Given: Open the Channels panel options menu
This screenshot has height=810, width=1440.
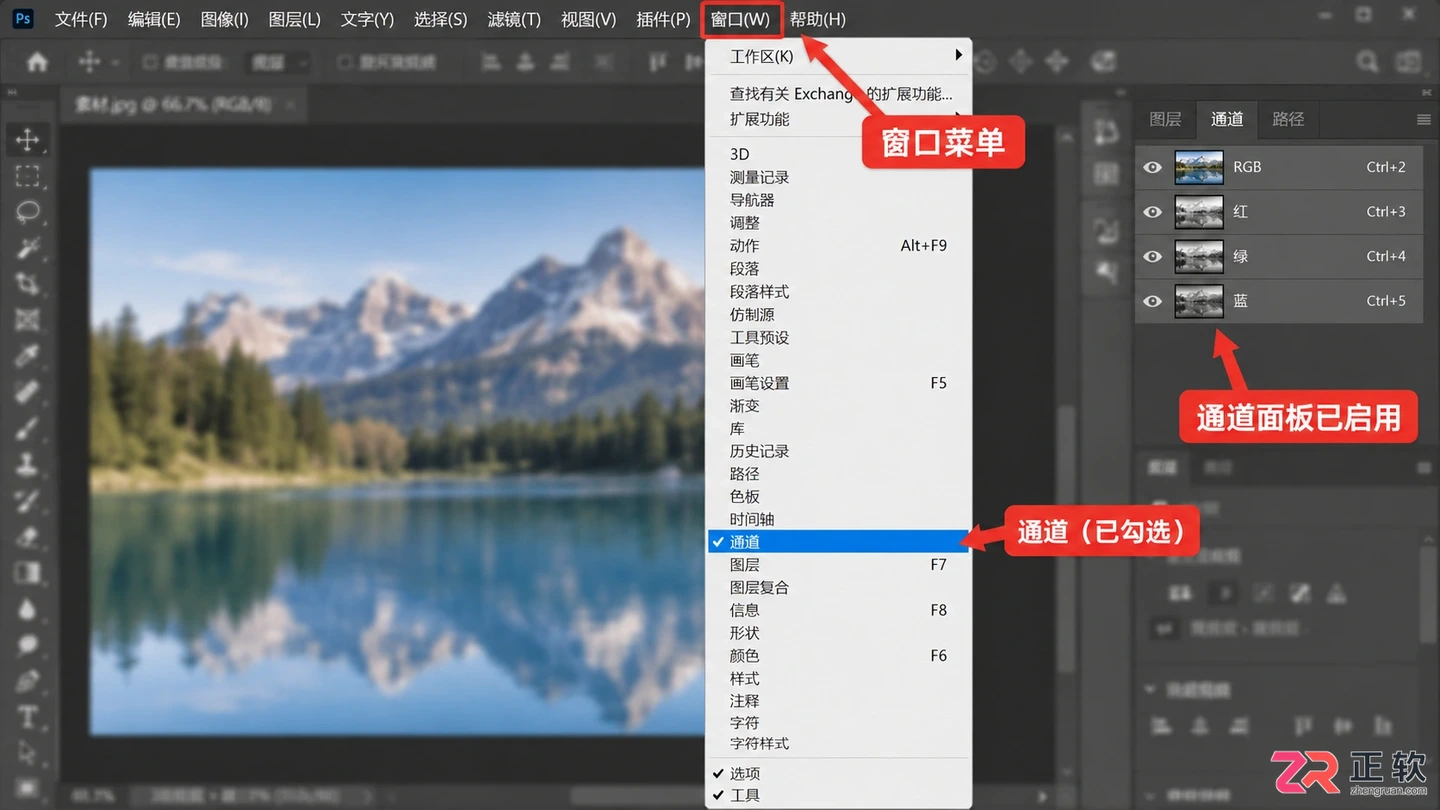Looking at the screenshot, I should (x=1424, y=119).
